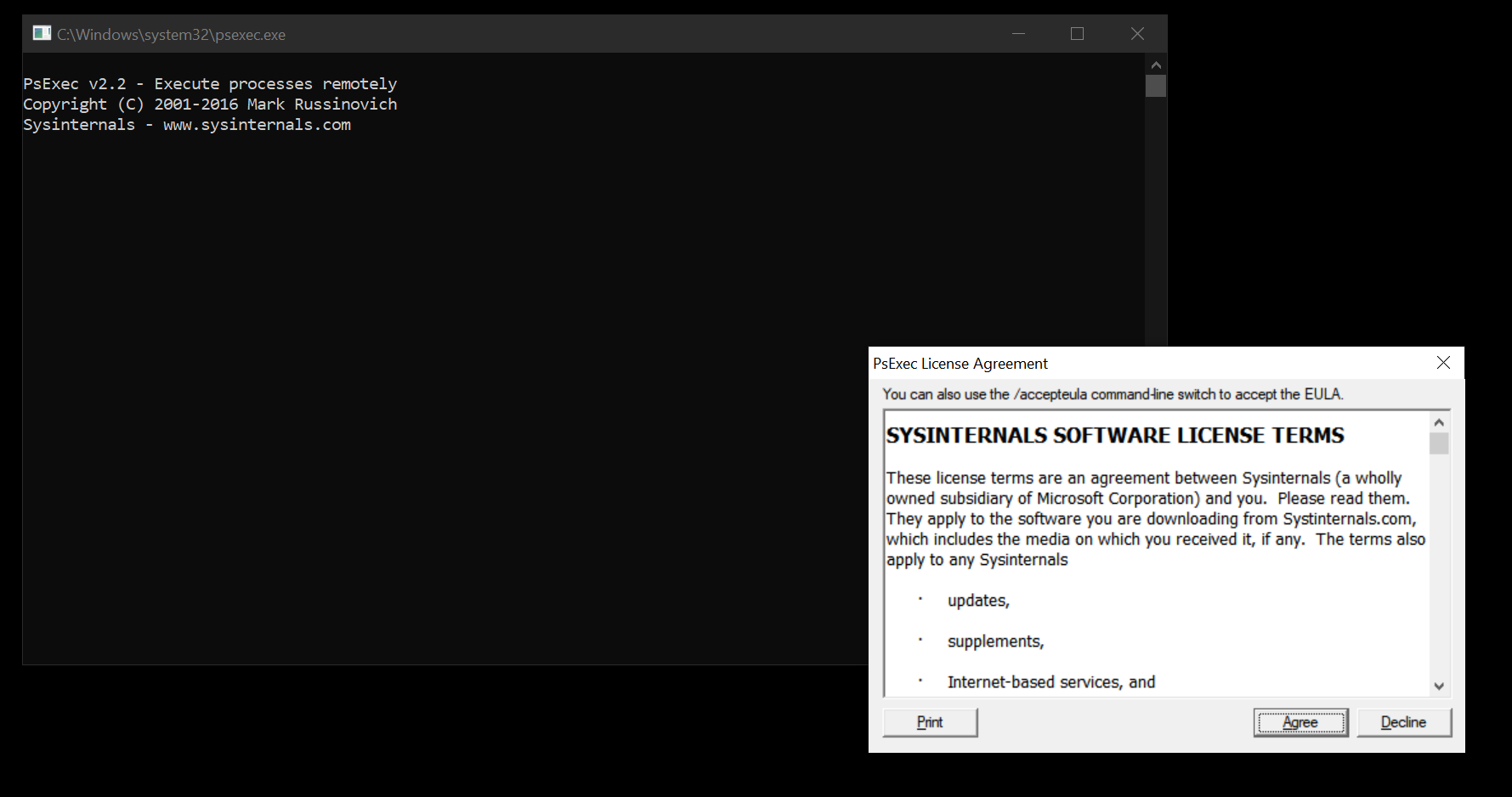Close the PsExec License Agreement dialog
This screenshot has width=1512, height=797.
pos(1443,363)
